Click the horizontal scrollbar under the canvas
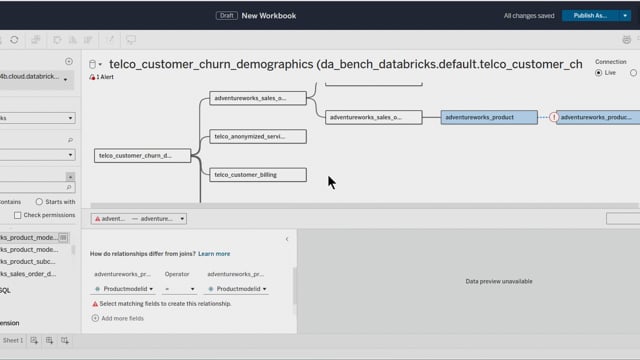The image size is (640, 360). pyautogui.click(x=364, y=205)
